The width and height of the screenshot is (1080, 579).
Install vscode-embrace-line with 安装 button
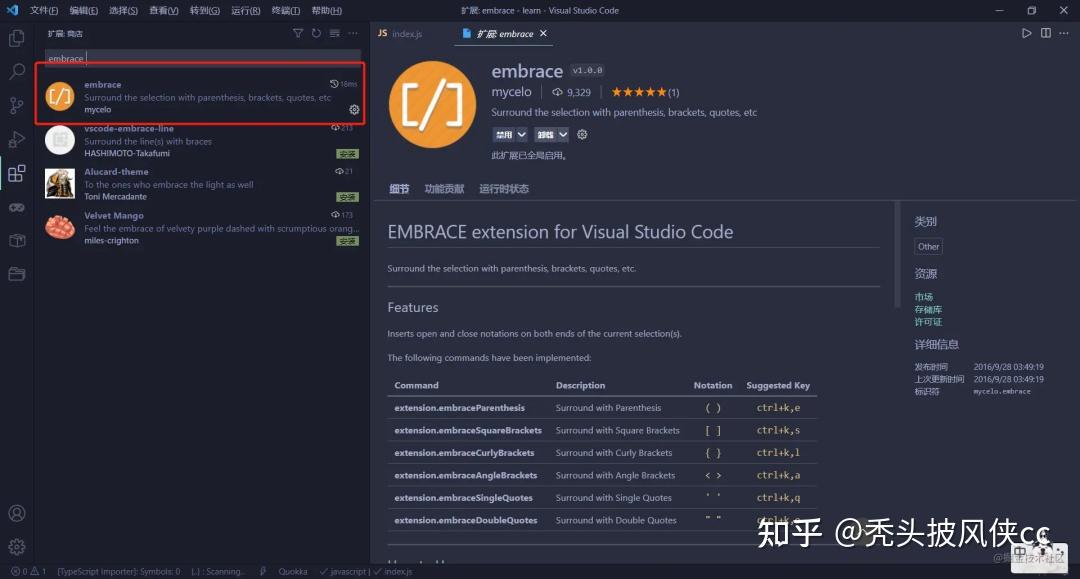click(347, 154)
